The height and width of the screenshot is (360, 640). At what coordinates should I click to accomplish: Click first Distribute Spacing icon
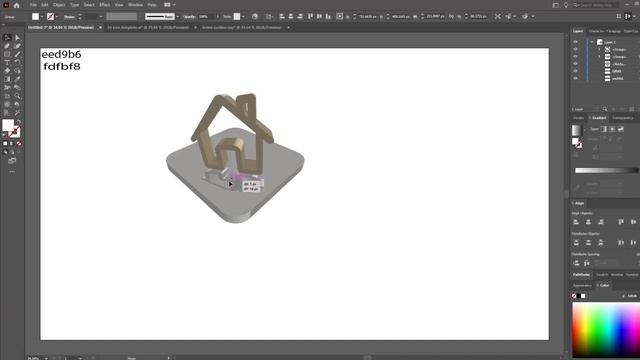[x=576, y=263]
